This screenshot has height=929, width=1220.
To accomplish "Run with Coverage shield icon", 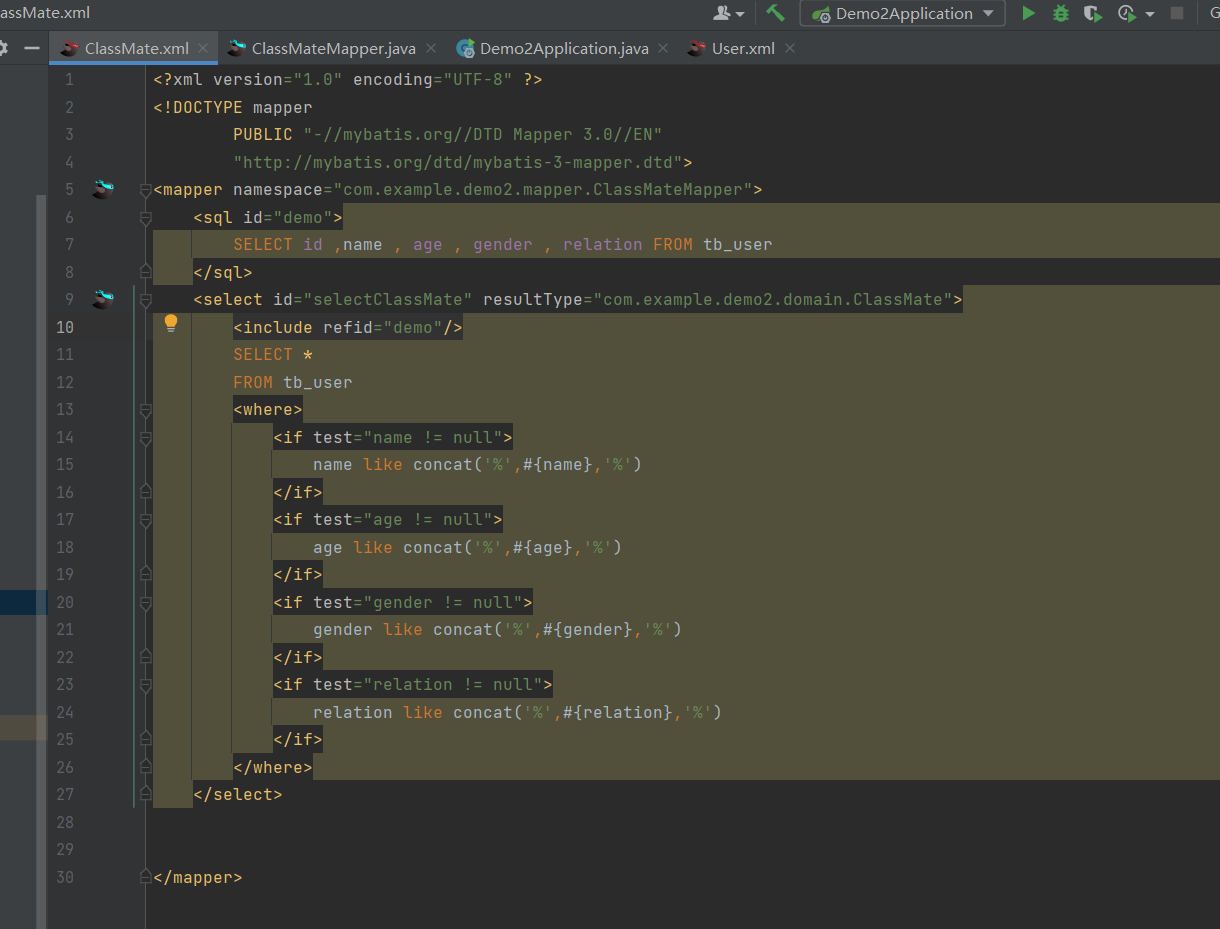I will pos(1093,13).
